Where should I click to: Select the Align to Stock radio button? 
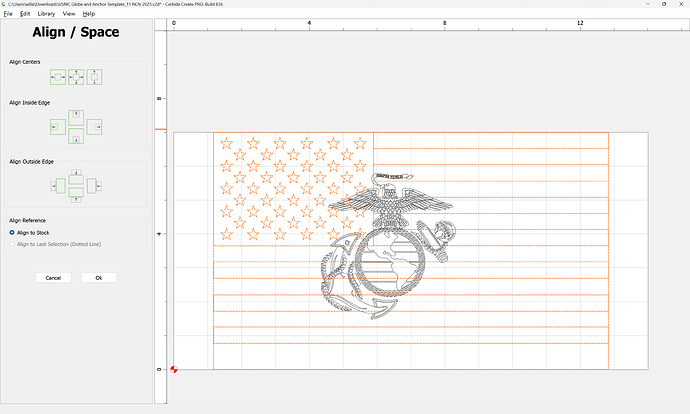click(x=11, y=232)
